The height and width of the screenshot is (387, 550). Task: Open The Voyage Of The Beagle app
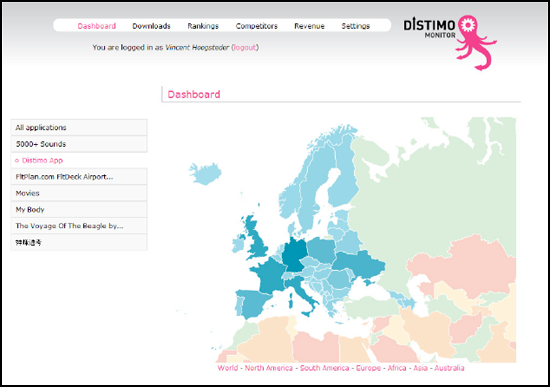(79, 226)
